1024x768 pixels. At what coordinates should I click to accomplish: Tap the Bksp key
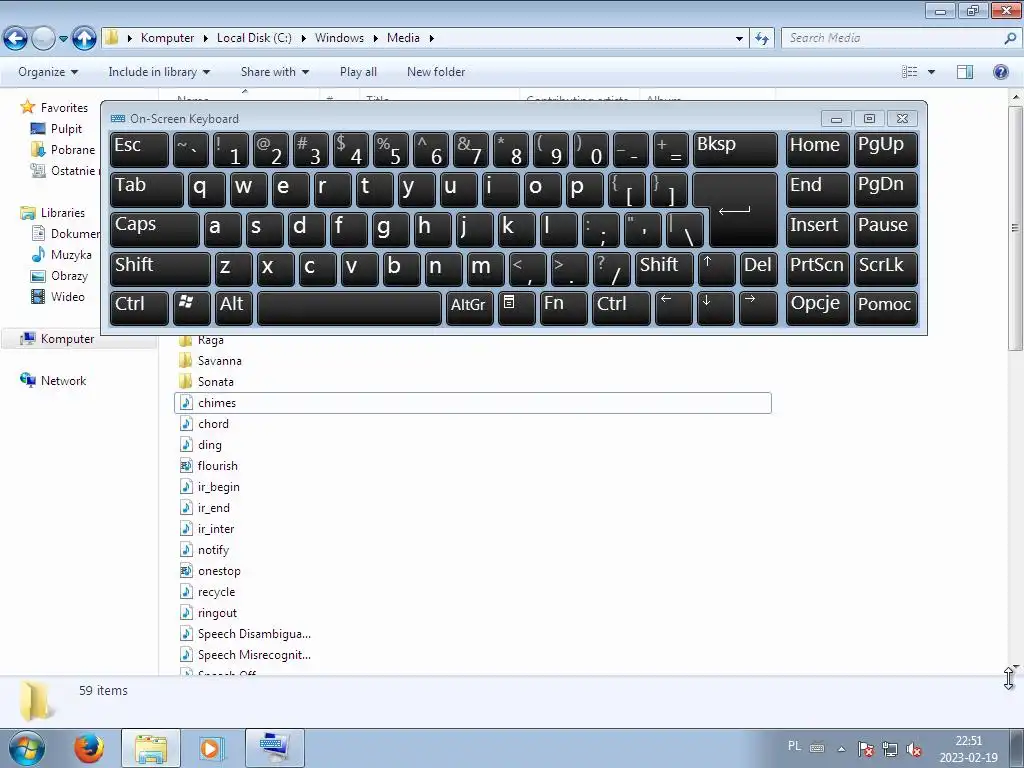[x=735, y=149]
